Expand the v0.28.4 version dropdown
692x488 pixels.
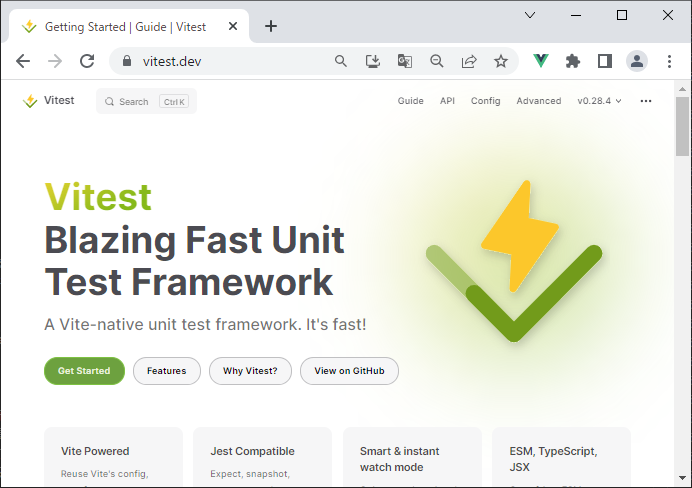(x=599, y=101)
